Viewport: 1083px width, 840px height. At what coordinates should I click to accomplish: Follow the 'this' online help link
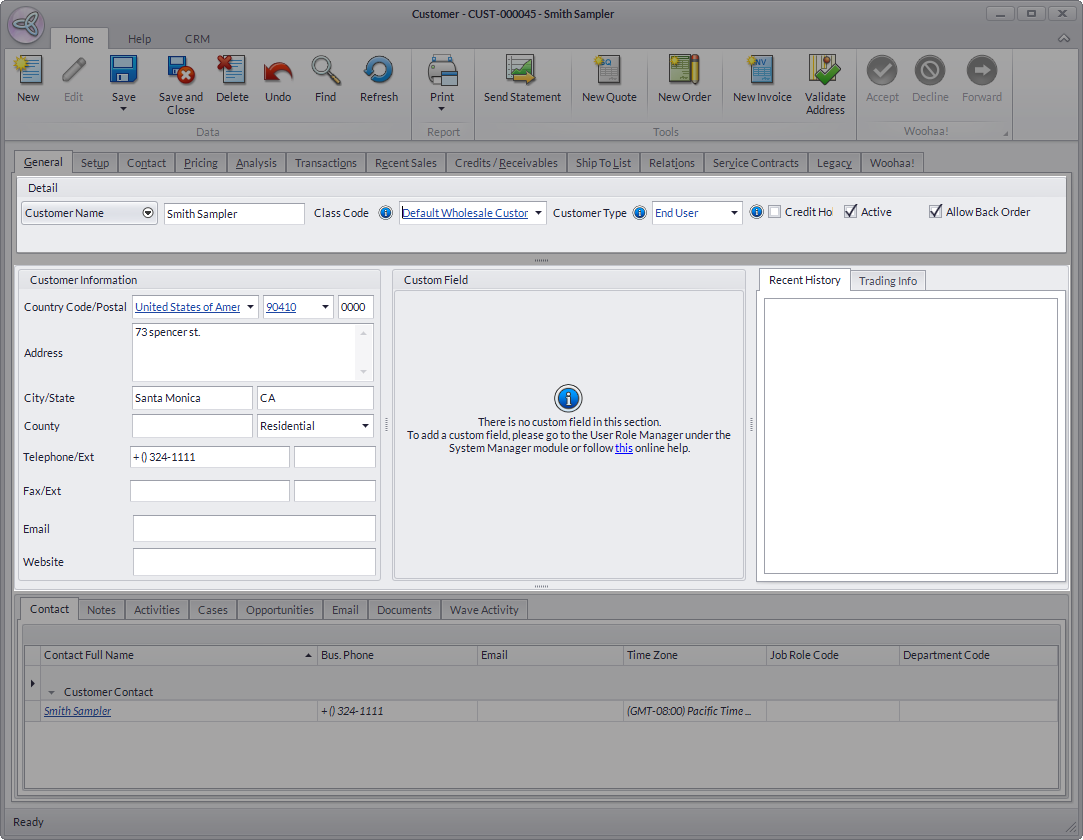pyautogui.click(x=623, y=448)
